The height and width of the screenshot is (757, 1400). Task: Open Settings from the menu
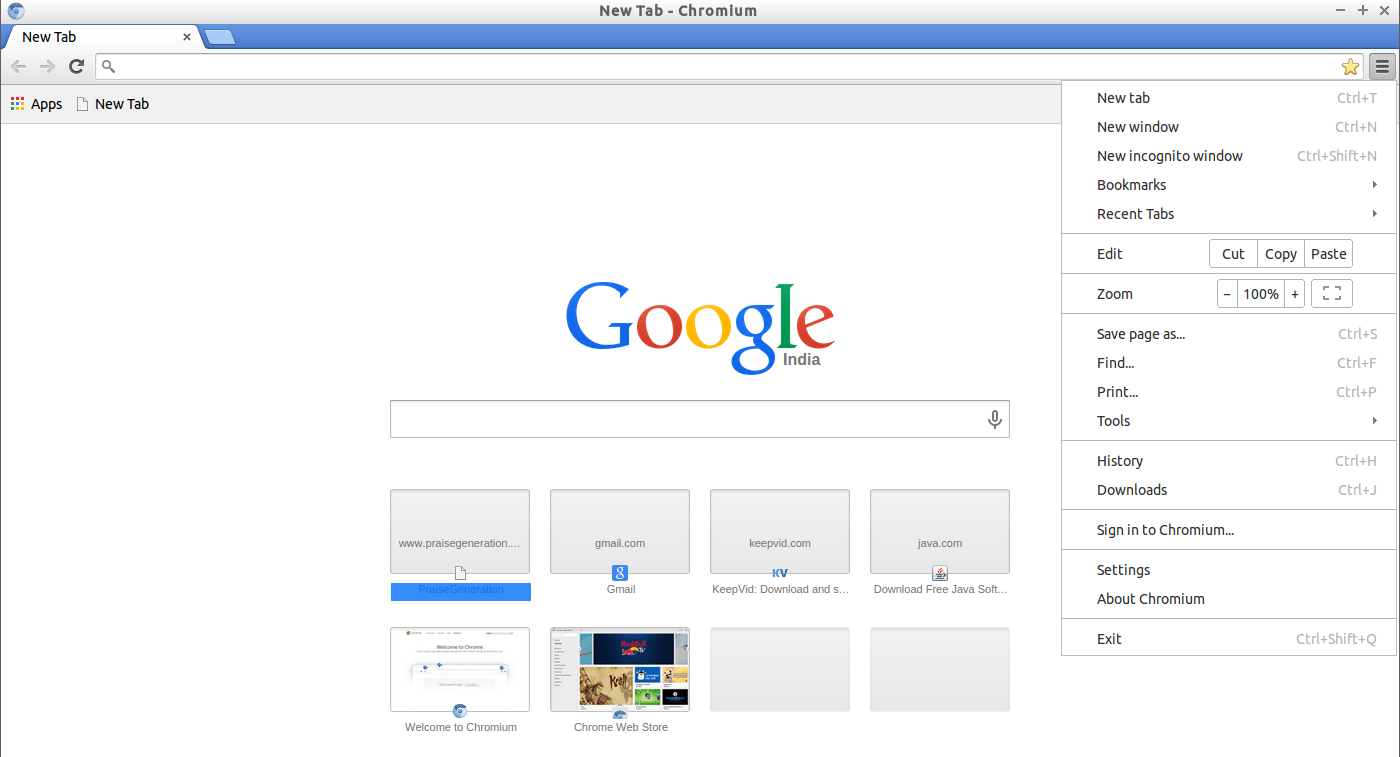coord(1229,570)
